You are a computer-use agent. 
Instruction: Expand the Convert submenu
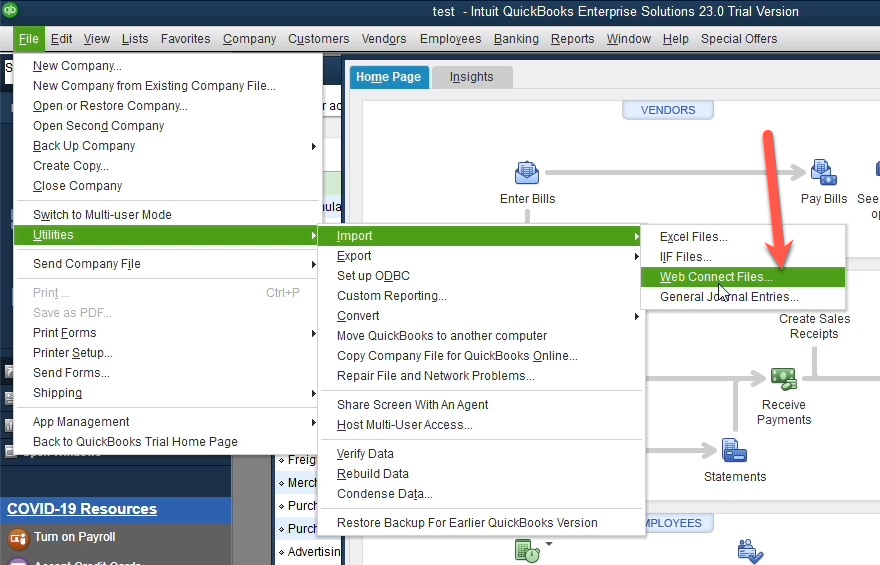click(x=480, y=316)
